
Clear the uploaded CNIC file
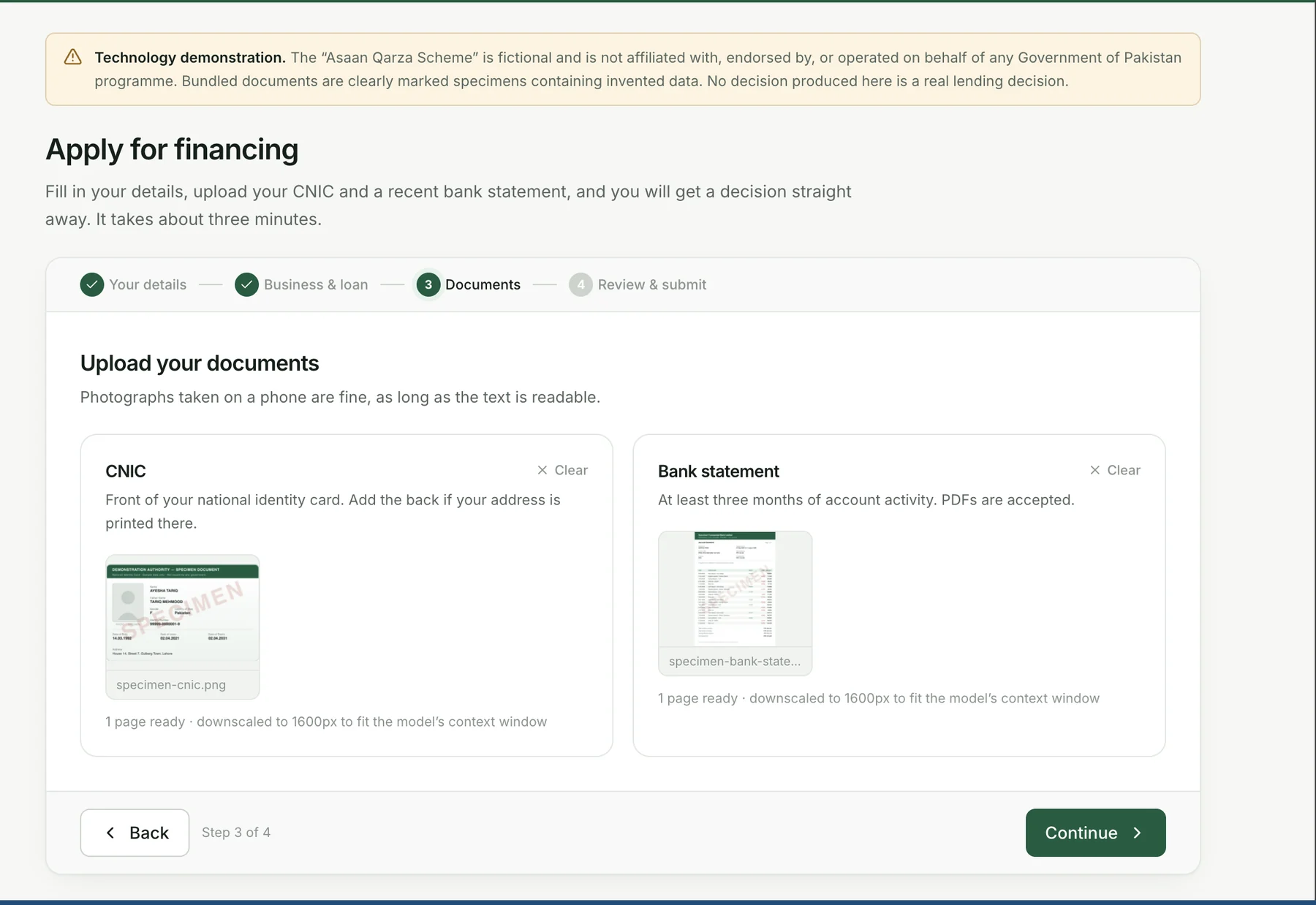[x=562, y=470]
